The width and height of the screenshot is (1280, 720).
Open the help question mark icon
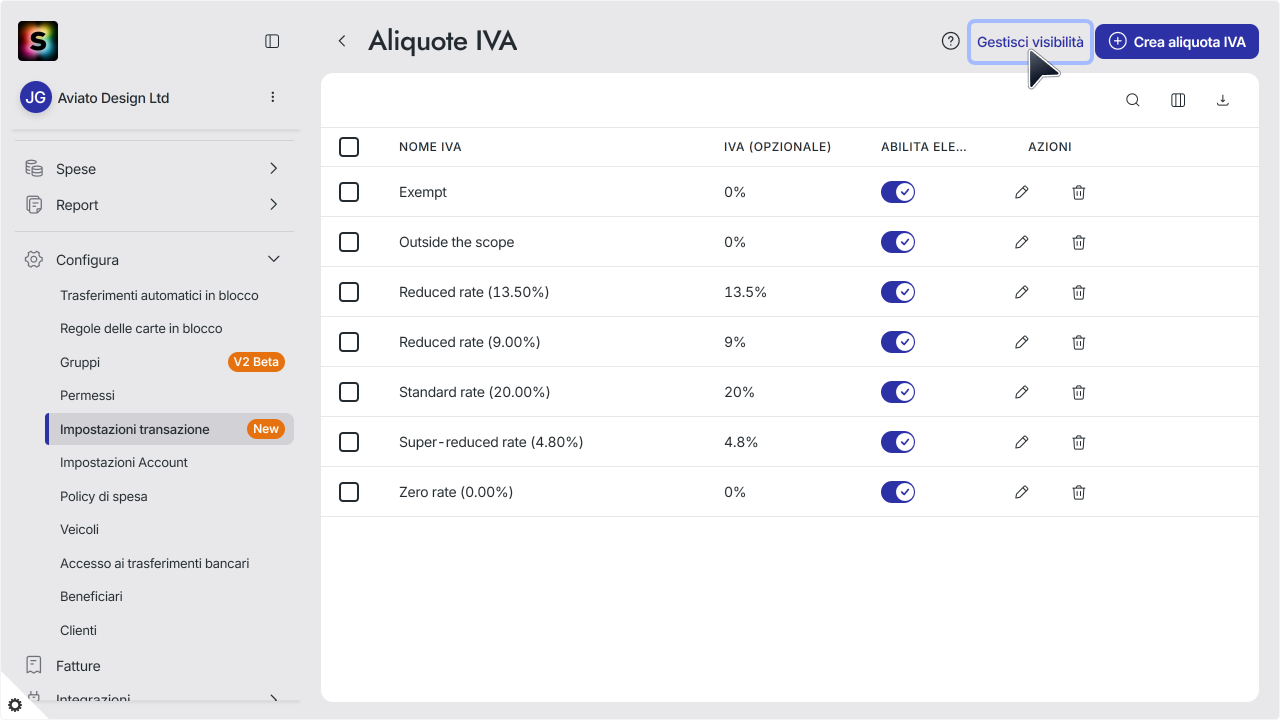(x=951, y=41)
